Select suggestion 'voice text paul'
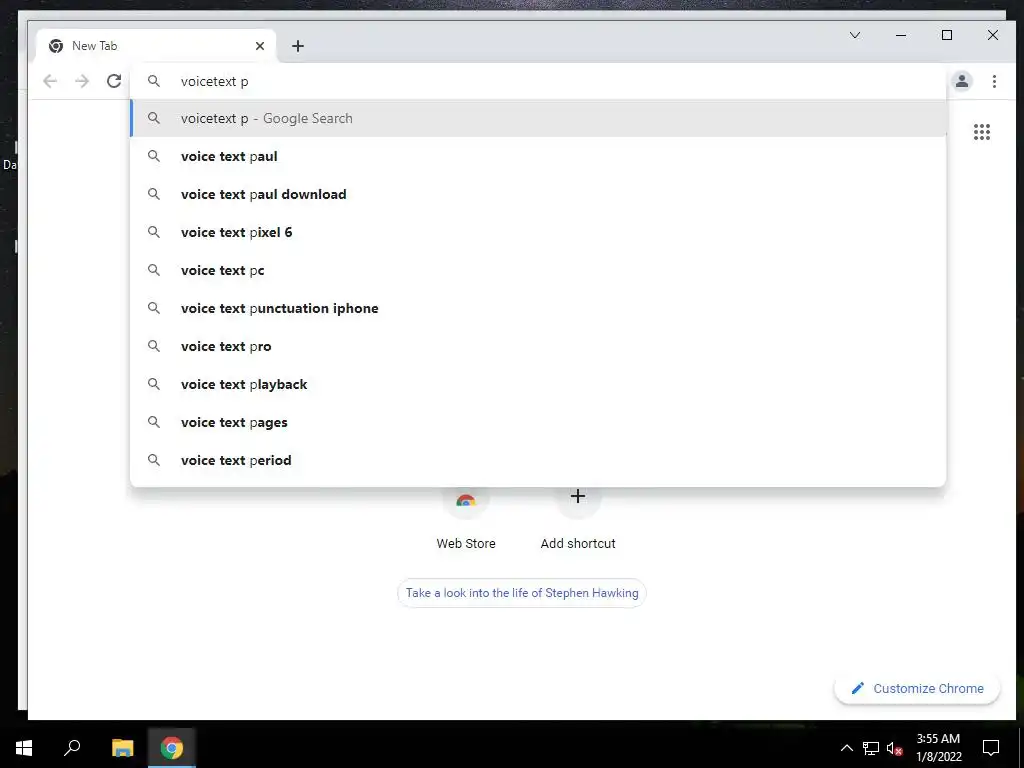 (x=538, y=156)
